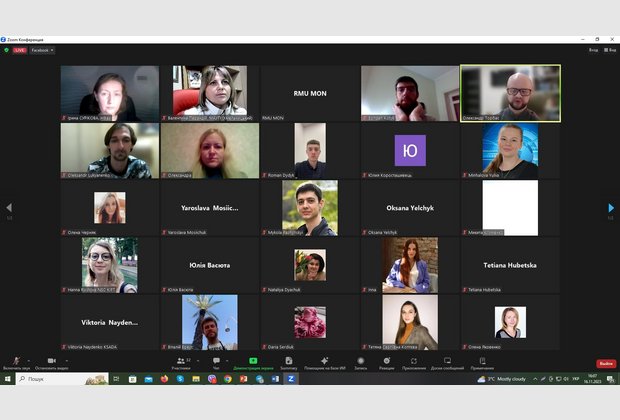Open Word from the taskbar
Image resolution: width=620 pixels, height=420 pixels.
click(x=275, y=379)
